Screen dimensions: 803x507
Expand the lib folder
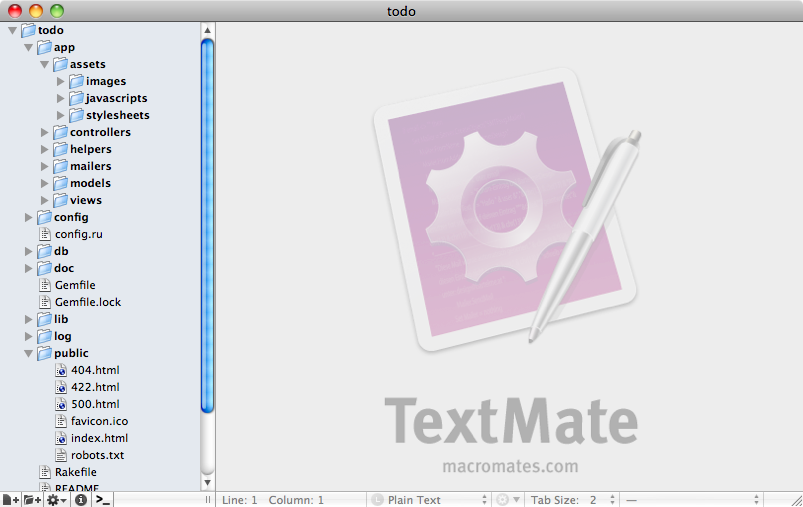(29, 319)
